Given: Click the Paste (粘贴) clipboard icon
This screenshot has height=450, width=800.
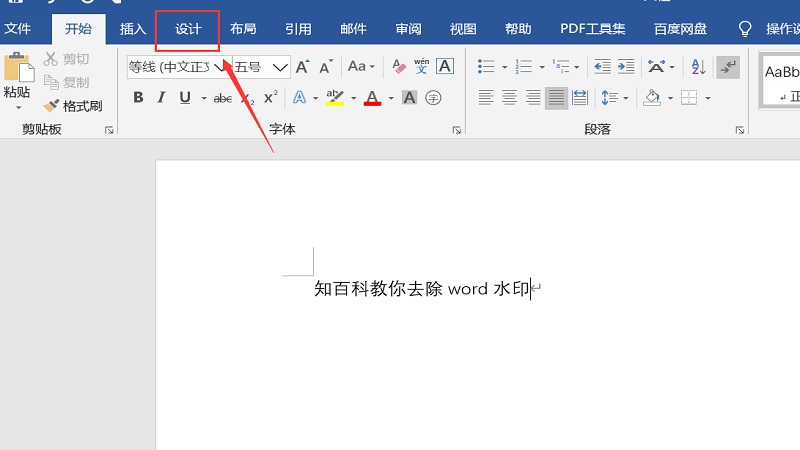Looking at the screenshot, I should pyautogui.click(x=18, y=68).
